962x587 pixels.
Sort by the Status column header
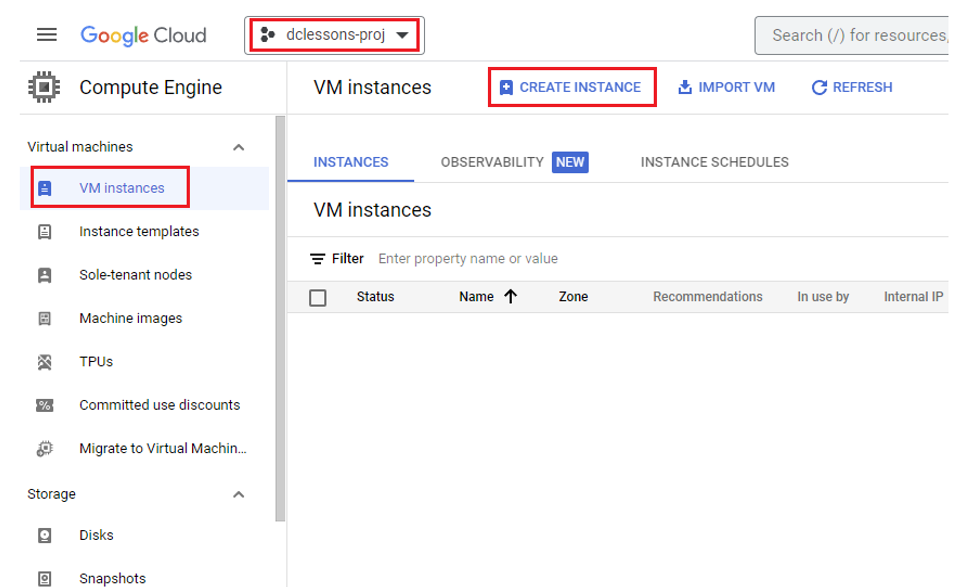[375, 297]
